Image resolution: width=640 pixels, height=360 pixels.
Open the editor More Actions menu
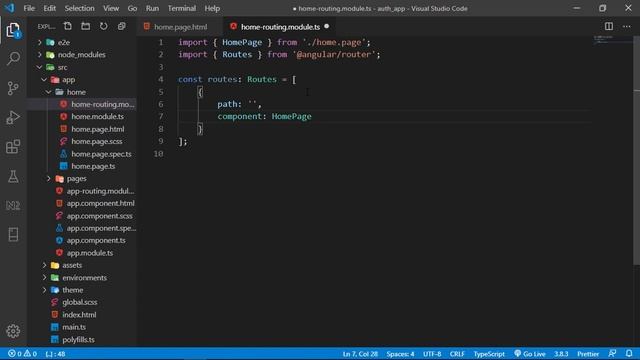coord(627,27)
